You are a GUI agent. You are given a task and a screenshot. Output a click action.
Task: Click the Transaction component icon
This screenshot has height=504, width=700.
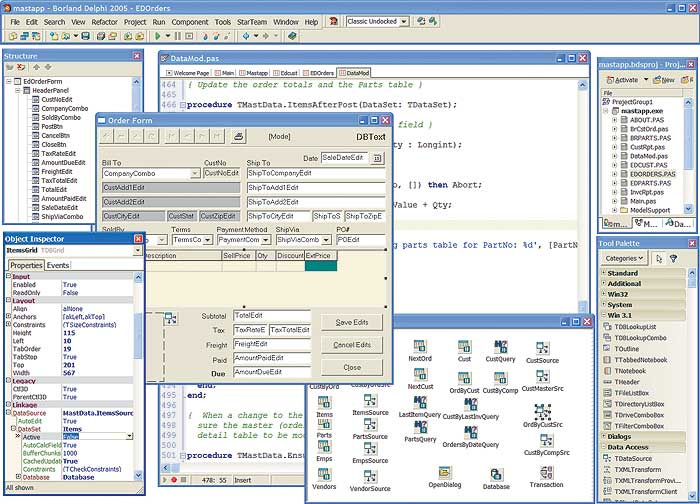point(546,472)
